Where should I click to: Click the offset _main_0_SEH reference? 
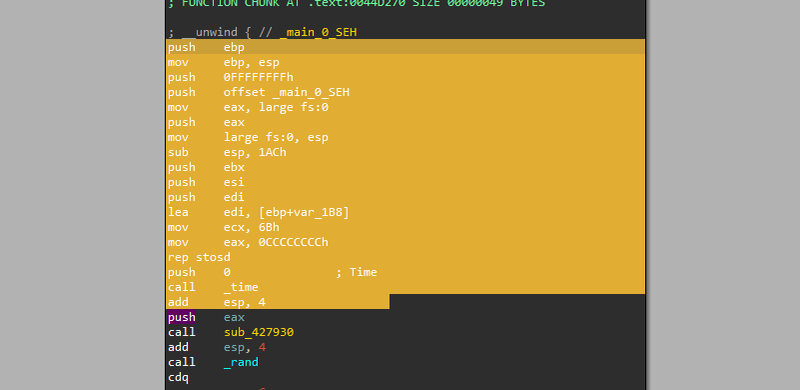(286, 92)
